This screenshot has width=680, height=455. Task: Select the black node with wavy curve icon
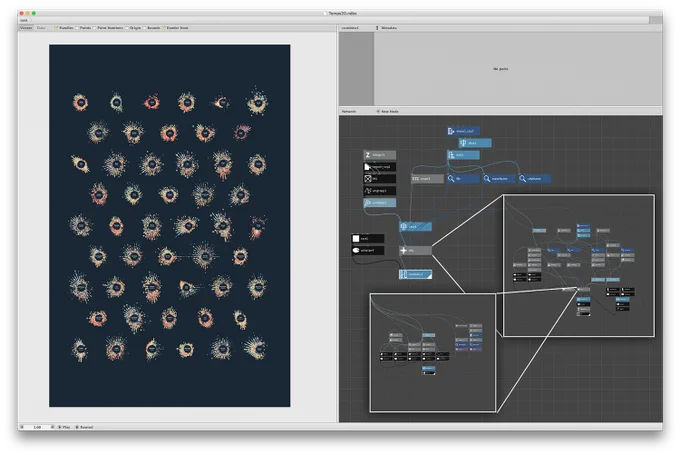[379, 190]
